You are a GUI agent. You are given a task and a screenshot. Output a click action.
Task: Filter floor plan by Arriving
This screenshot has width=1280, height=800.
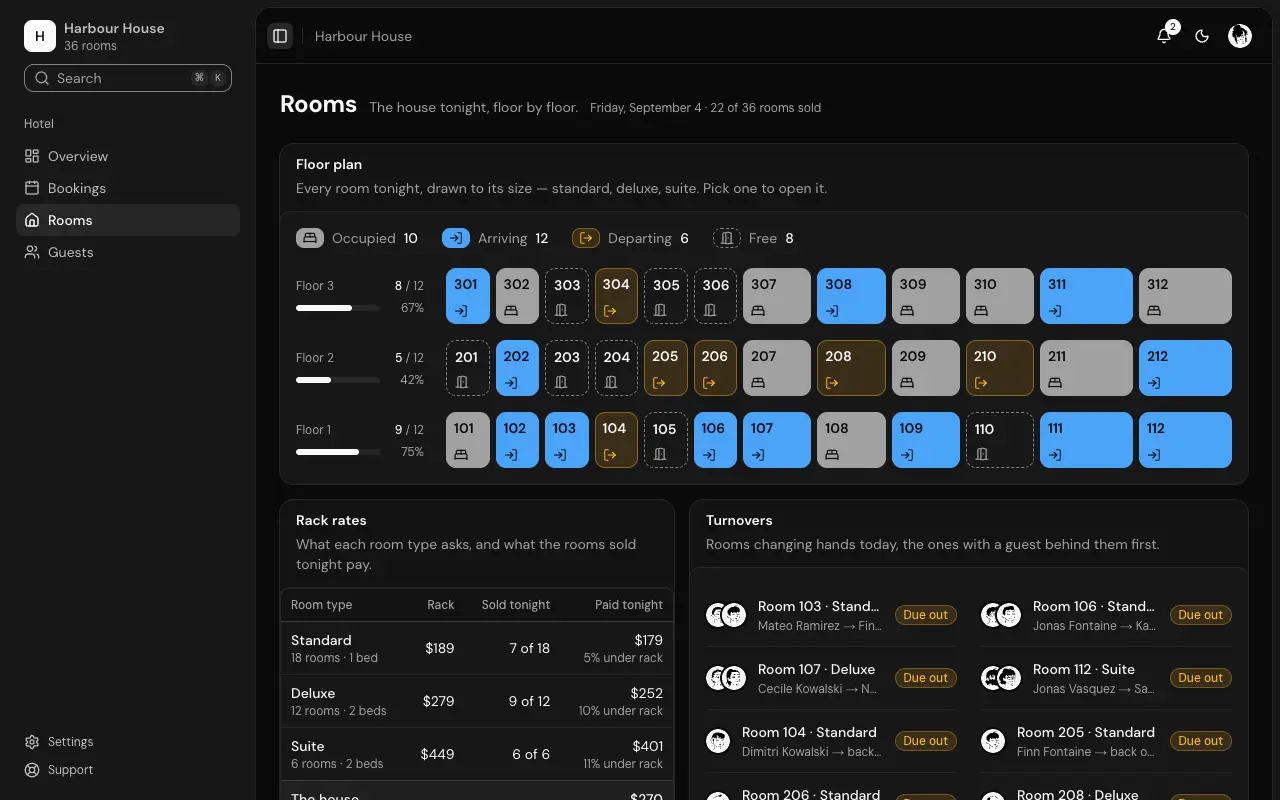pos(495,238)
